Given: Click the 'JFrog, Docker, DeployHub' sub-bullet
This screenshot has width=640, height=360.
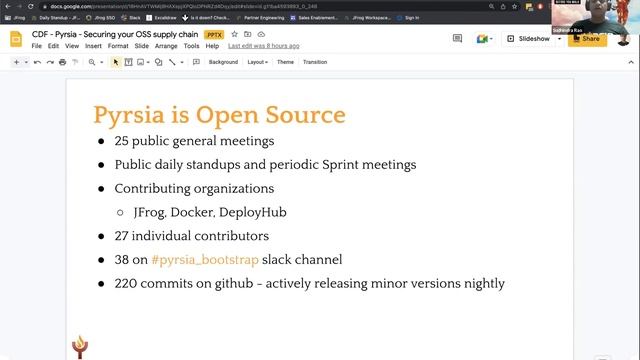Looking at the screenshot, I should point(210,212).
